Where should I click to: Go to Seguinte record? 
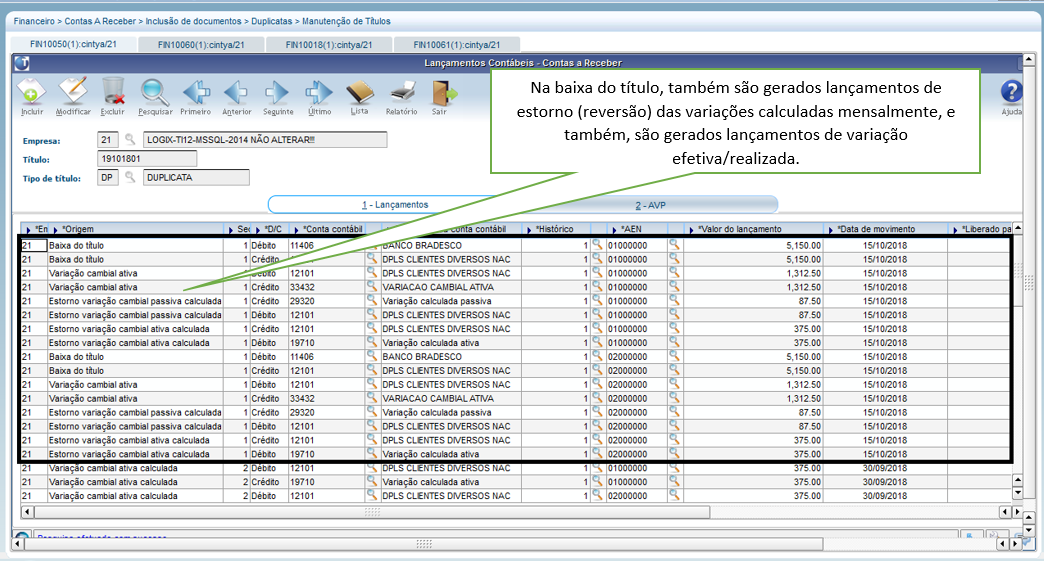(x=278, y=92)
